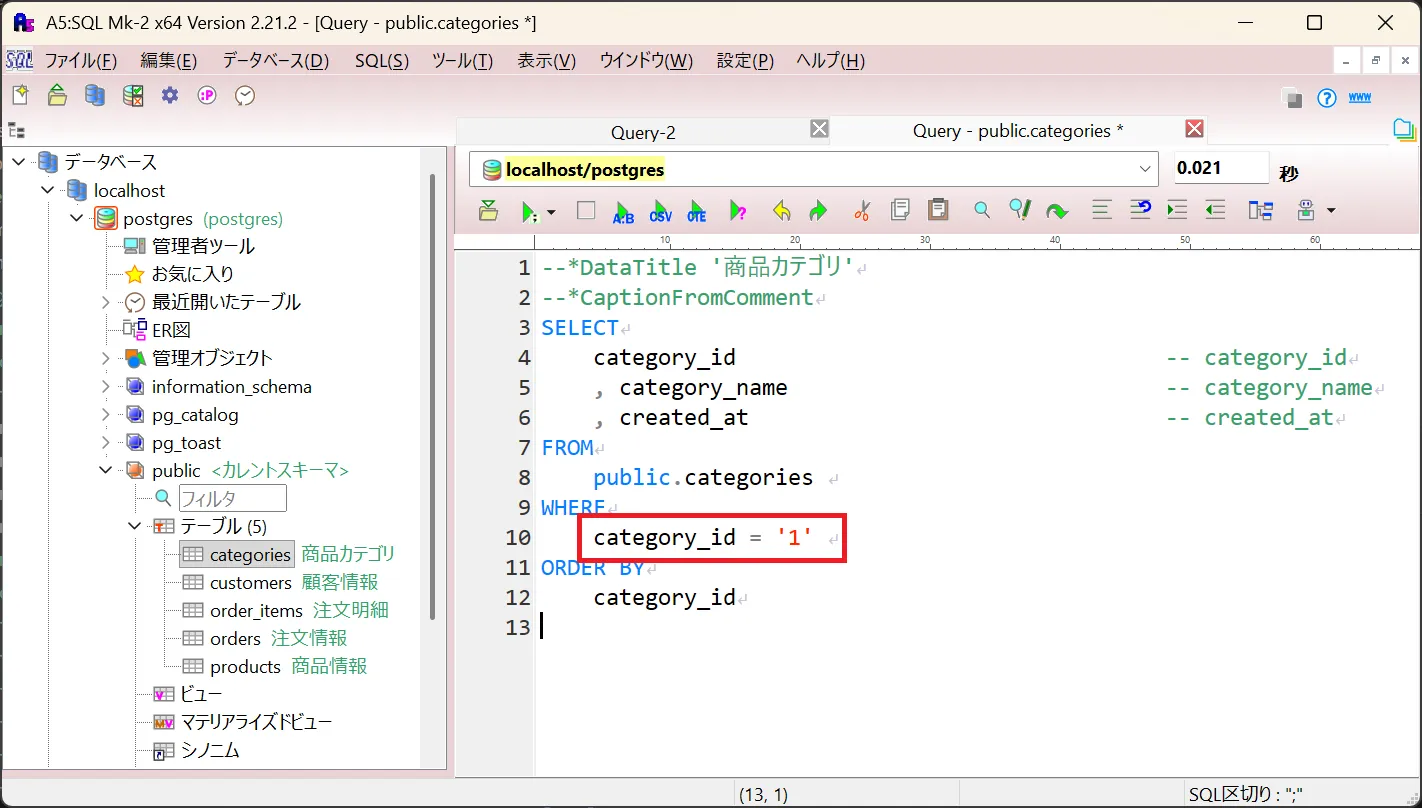This screenshot has height=808, width=1422.
Task: Click the database check/cross toolbar icon
Action: [132, 95]
